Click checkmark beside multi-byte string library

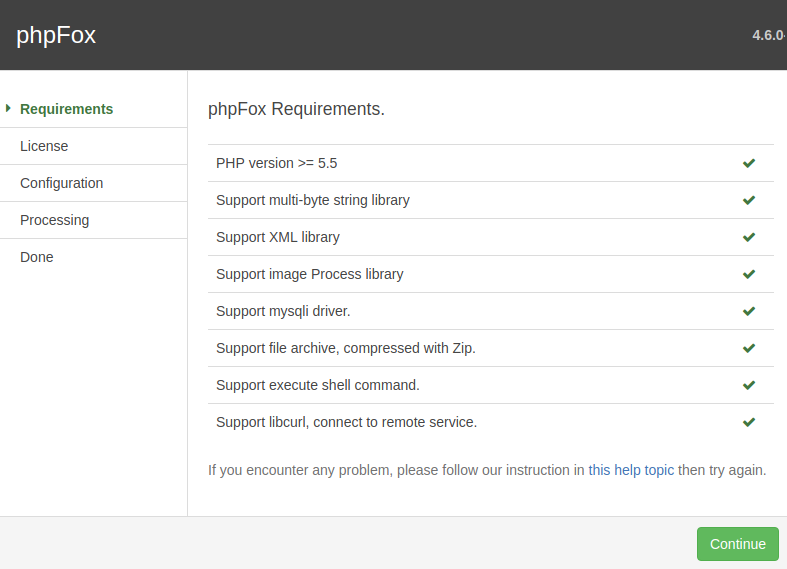[748, 200]
